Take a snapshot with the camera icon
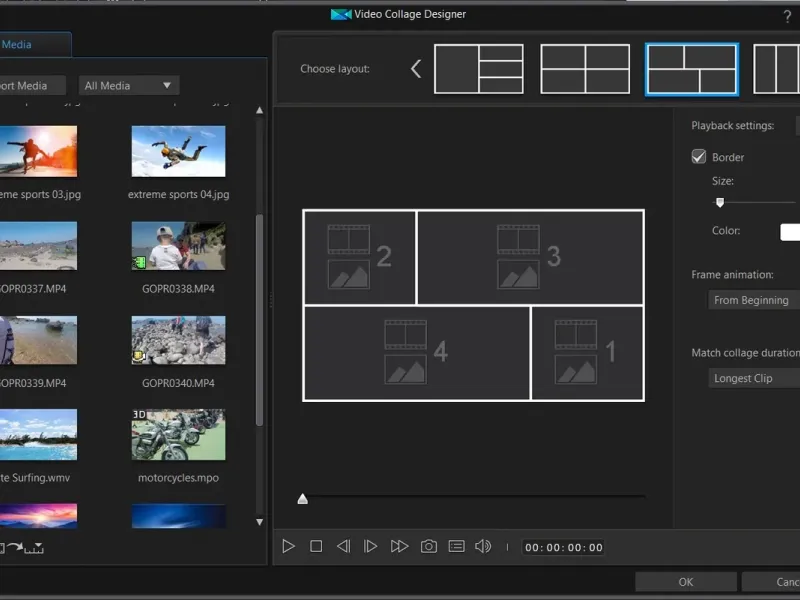The height and width of the screenshot is (600, 800). click(x=428, y=546)
